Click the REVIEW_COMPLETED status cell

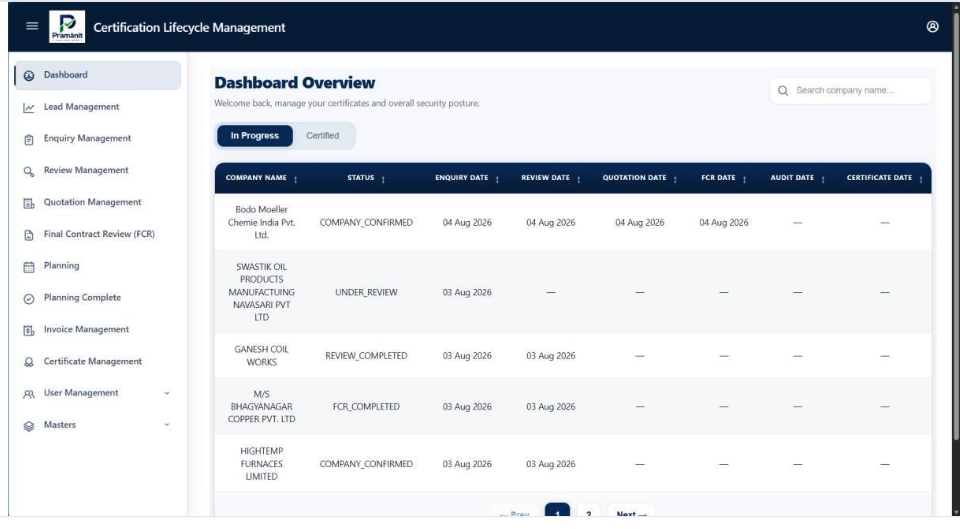tap(366, 356)
